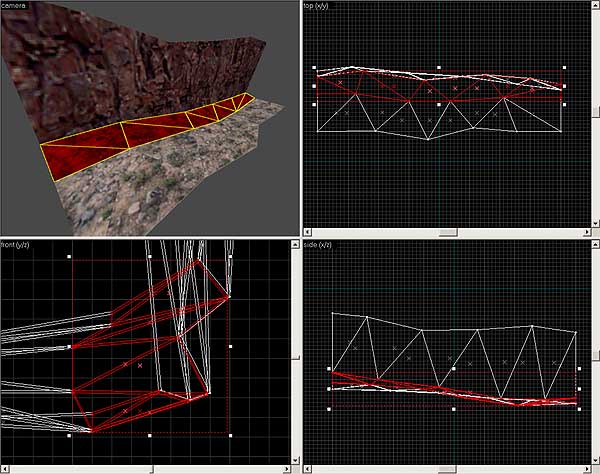Click scroll-up arrow in front view
The height and width of the screenshot is (474, 600).
coord(293,244)
